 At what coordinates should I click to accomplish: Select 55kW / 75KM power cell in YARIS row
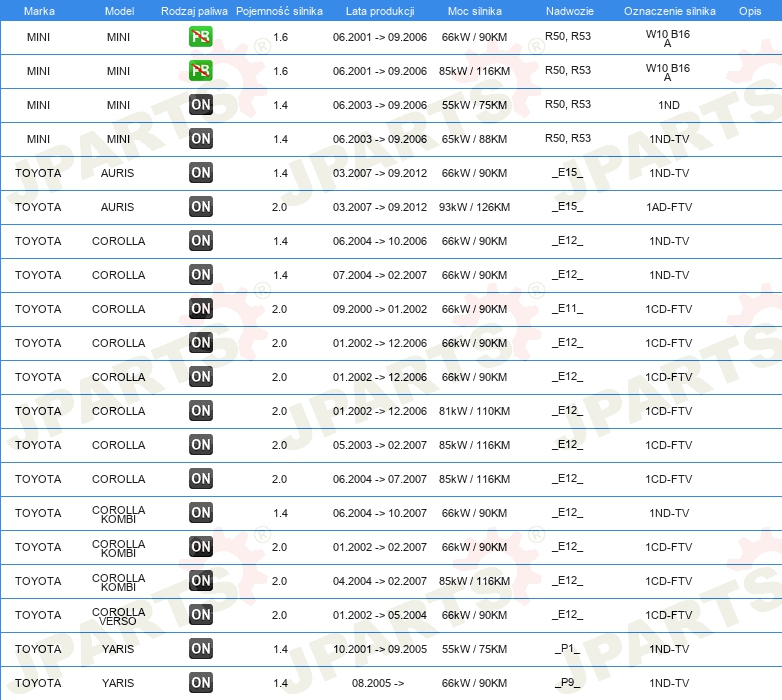(474, 649)
